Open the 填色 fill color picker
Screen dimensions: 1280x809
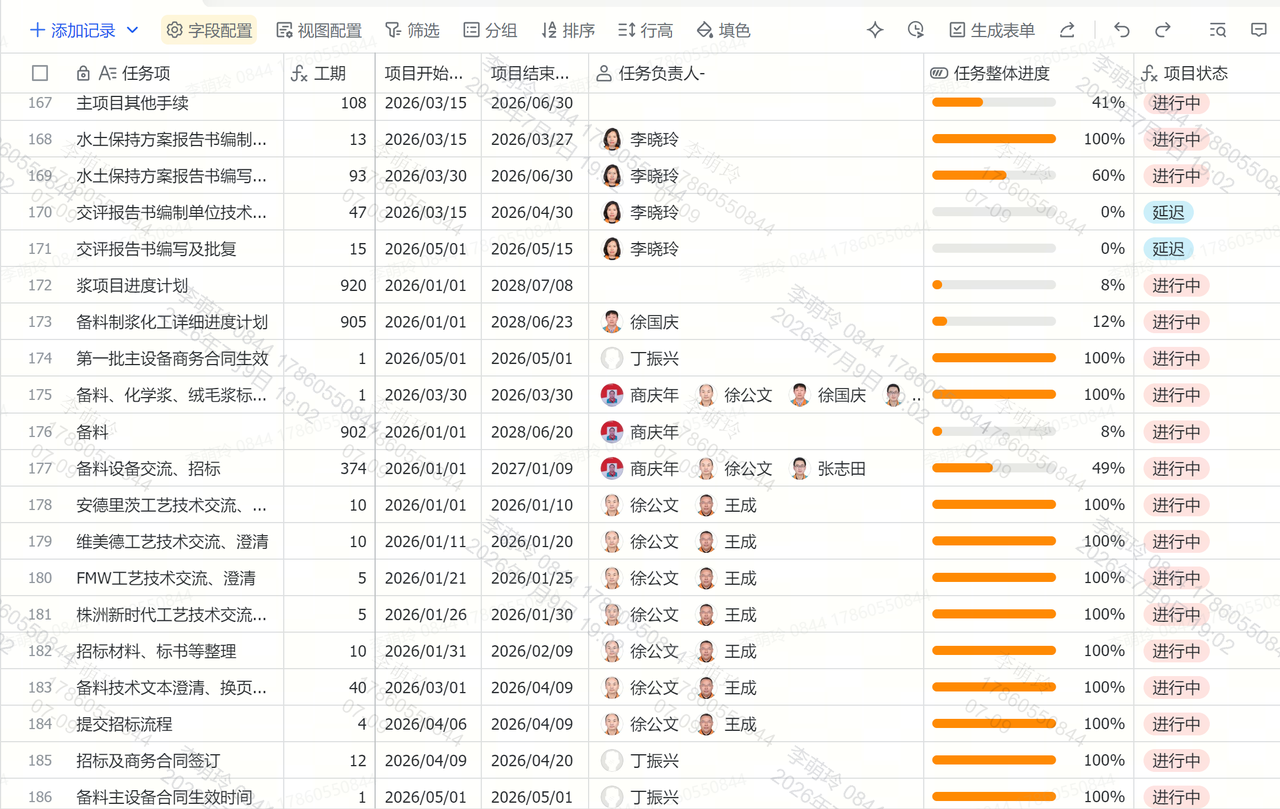723,30
